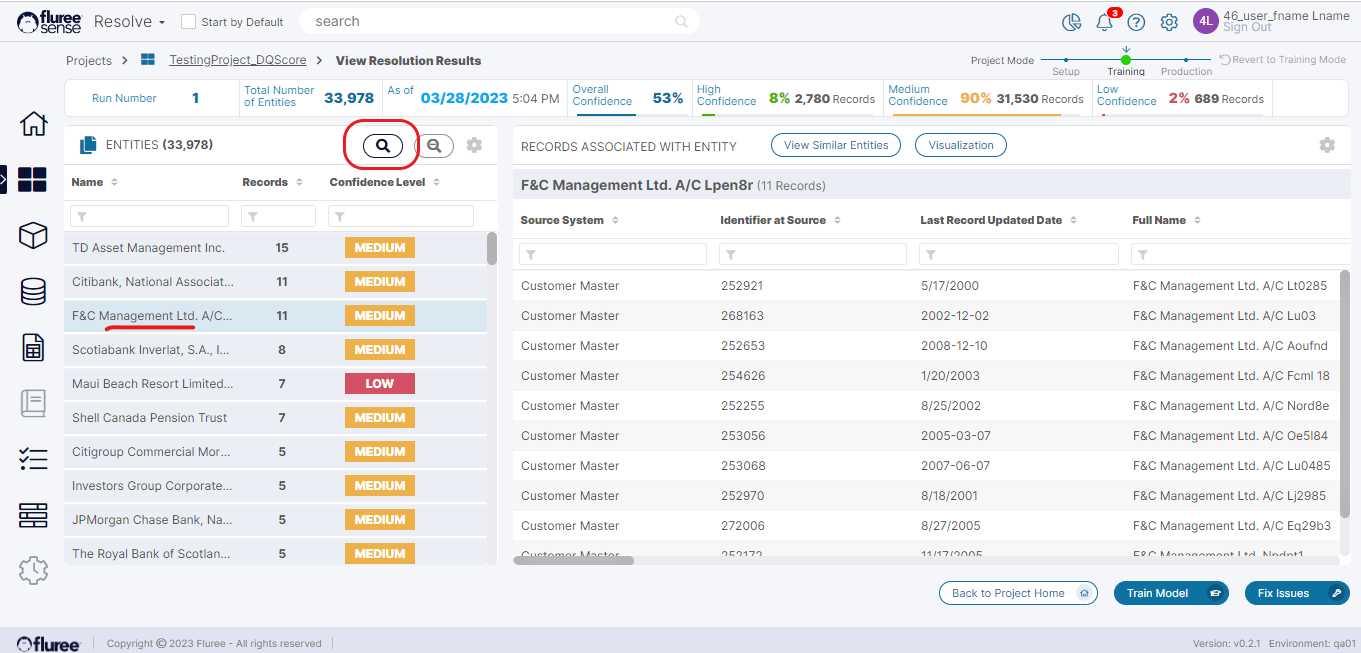The height and width of the screenshot is (653, 1361).
Task: Open the notifications bell icon
Action: coord(1104,22)
